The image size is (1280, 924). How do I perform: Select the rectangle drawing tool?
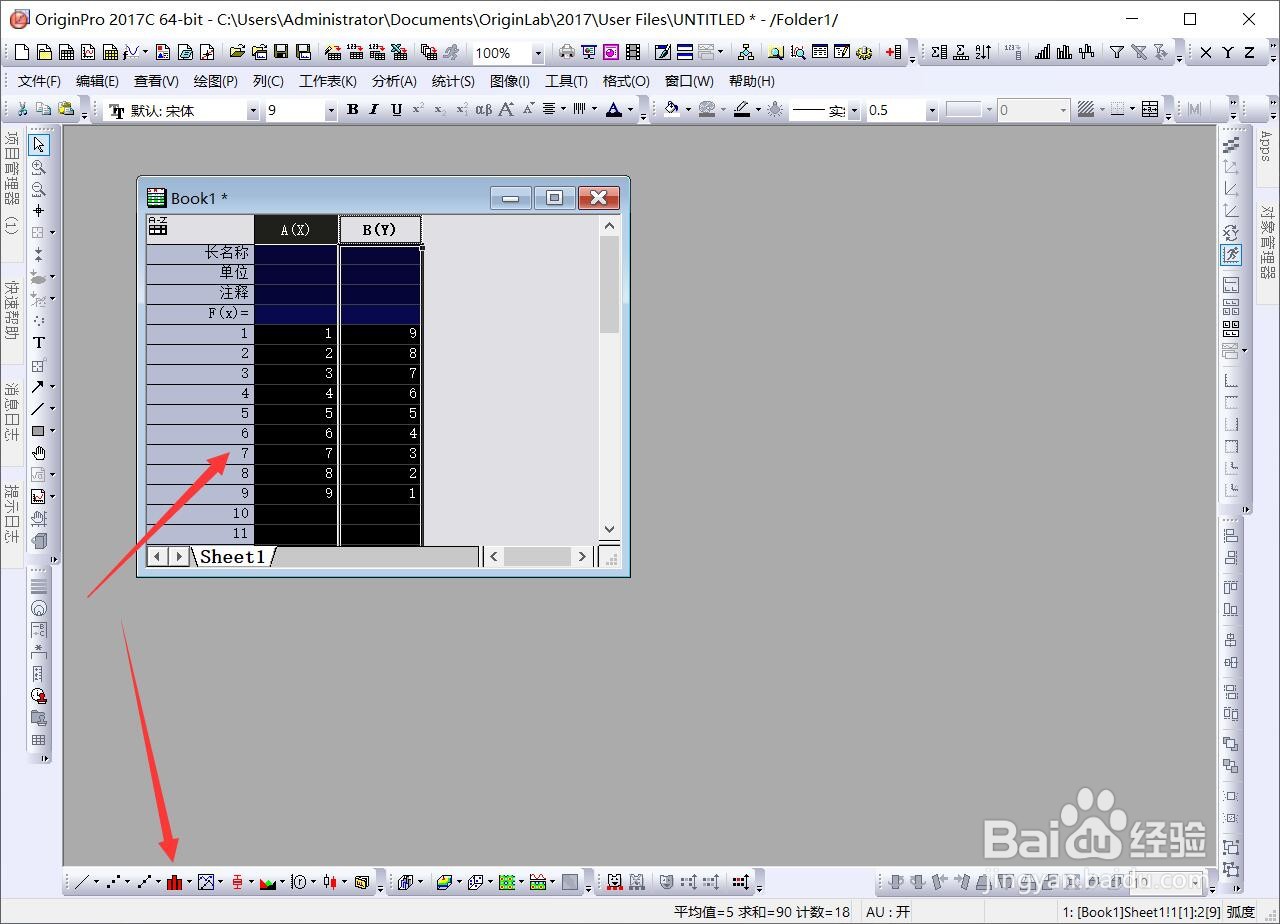pyautogui.click(x=38, y=431)
